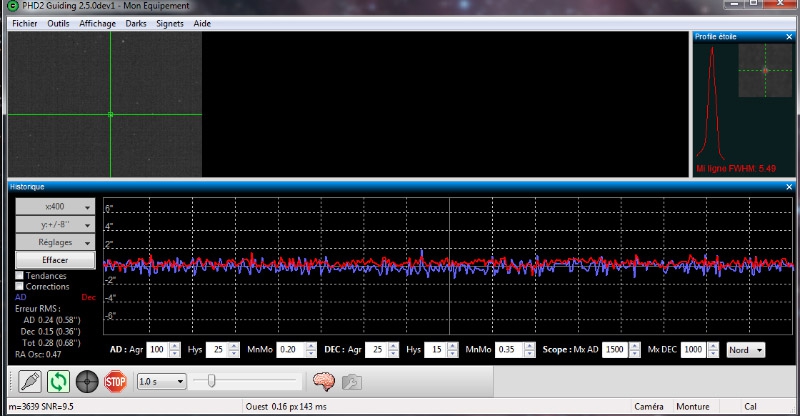Start looping exposures with green arrows icon

point(59,381)
